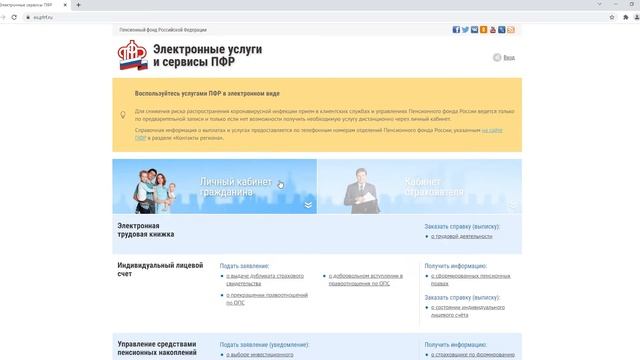
Task: Click the family photo thumbnail
Action: 156,191
